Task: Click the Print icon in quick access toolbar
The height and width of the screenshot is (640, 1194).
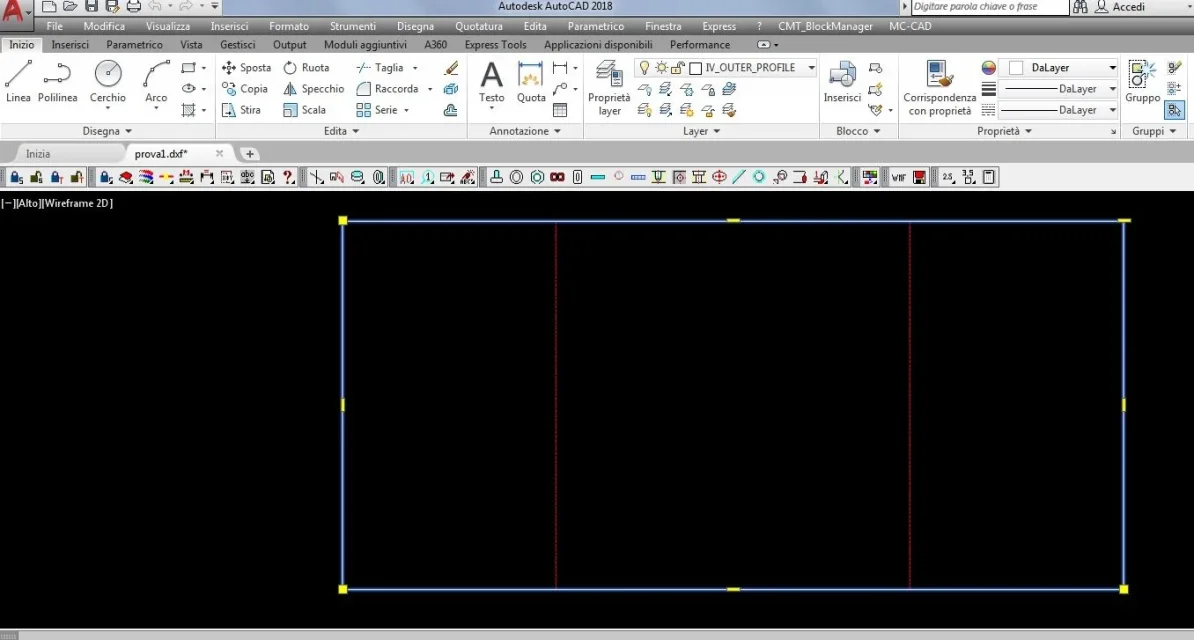Action: 133,7
